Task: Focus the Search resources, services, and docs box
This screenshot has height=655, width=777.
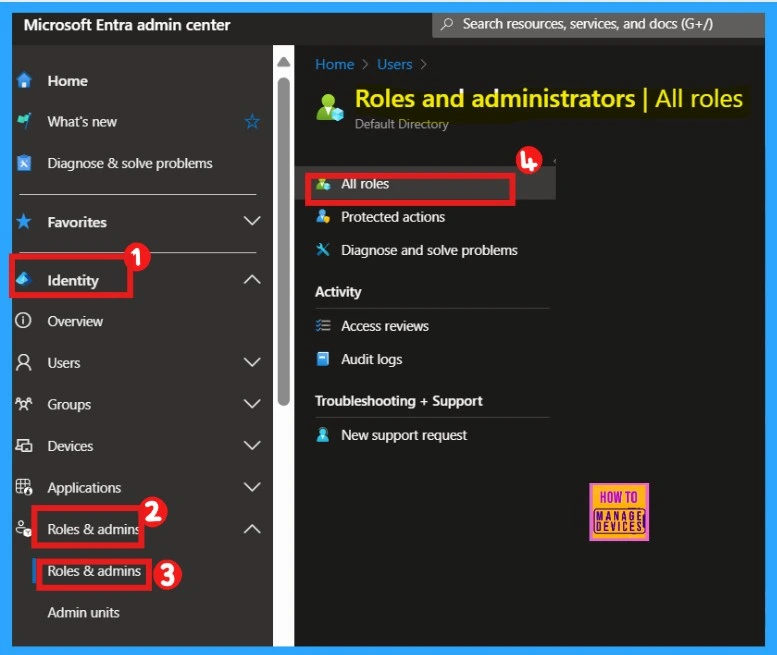Action: [598, 24]
